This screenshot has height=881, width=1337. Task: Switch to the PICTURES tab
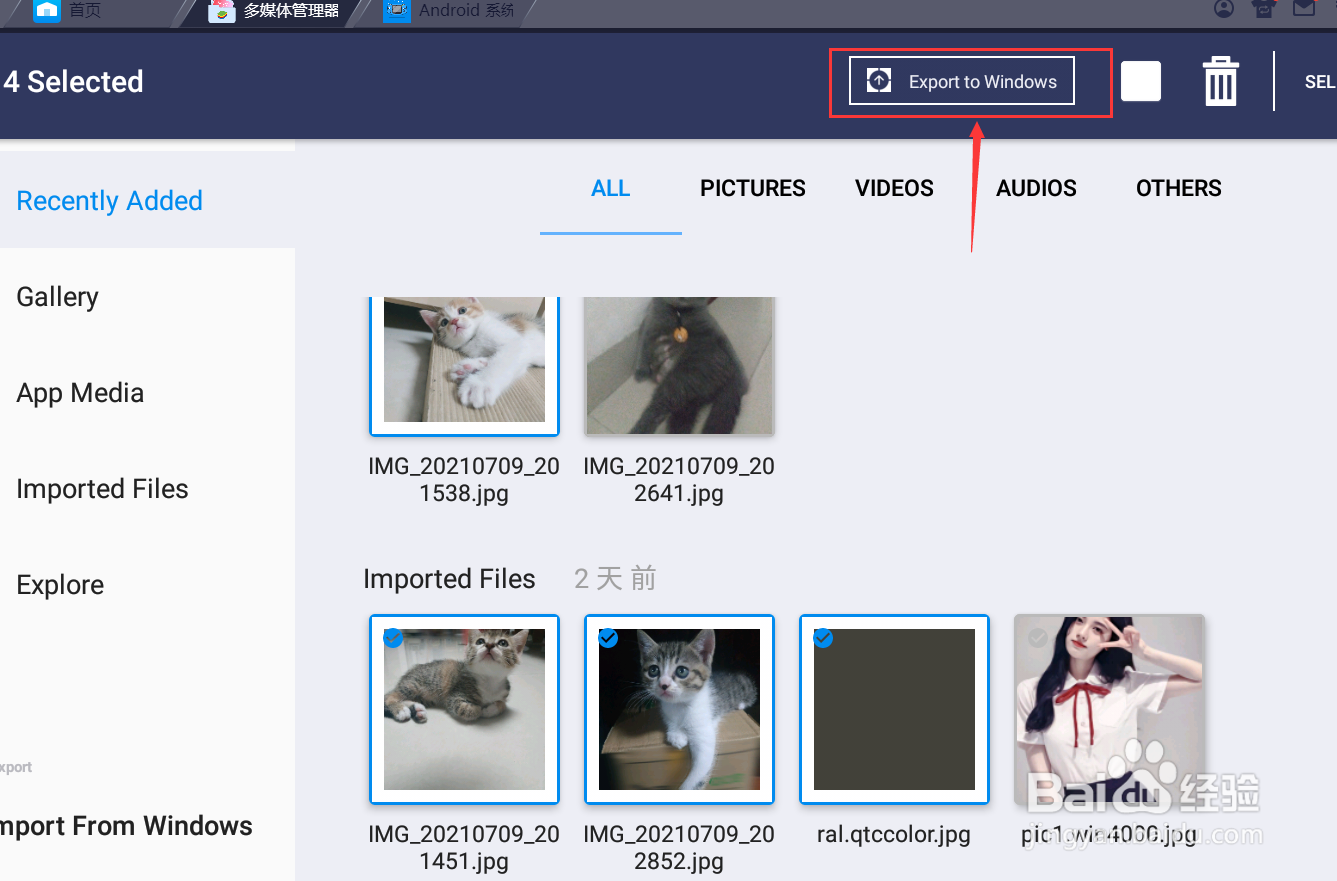(752, 188)
